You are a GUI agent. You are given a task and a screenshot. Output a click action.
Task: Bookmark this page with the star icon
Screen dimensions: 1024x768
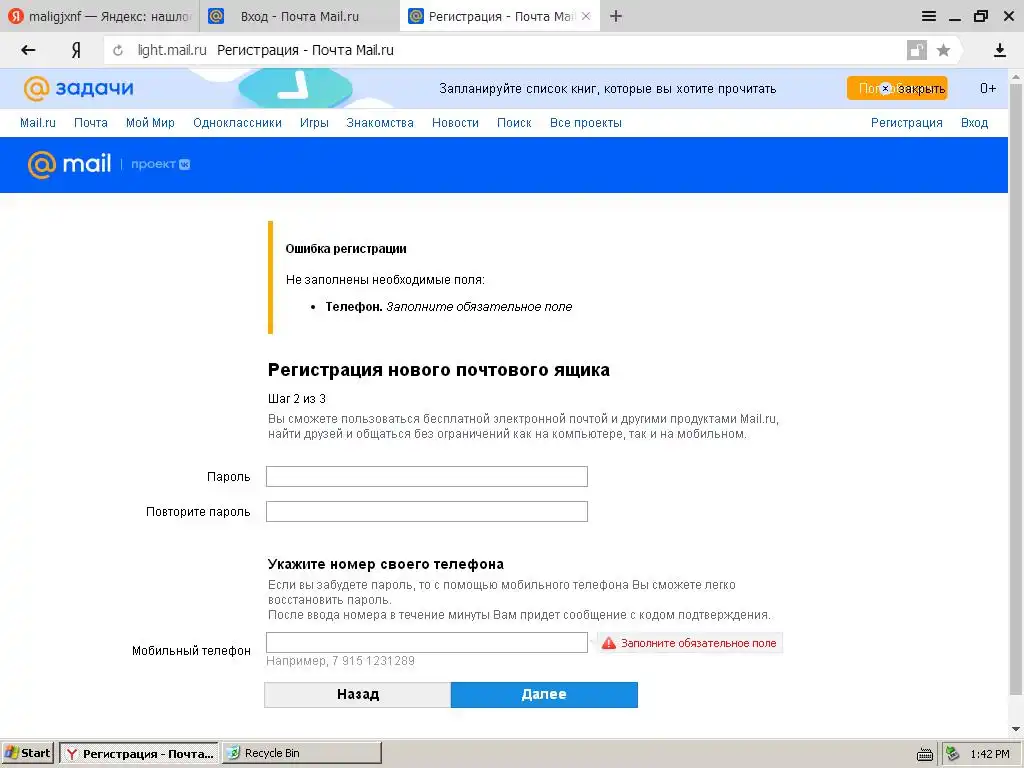click(943, 50)
